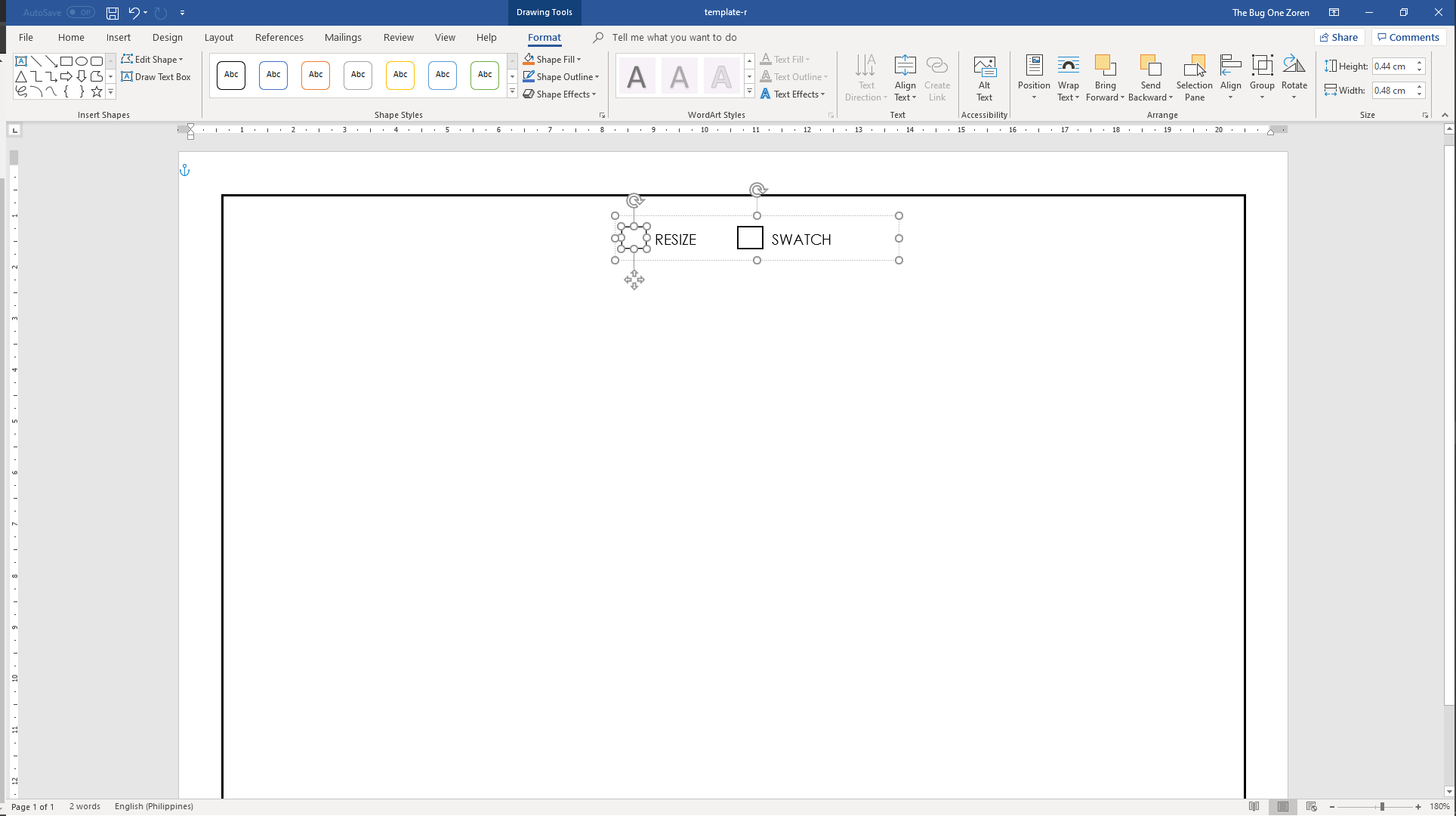
Task: Select the Right Arrow block shape
Action: pyautogui.click(x=66, y=76)
